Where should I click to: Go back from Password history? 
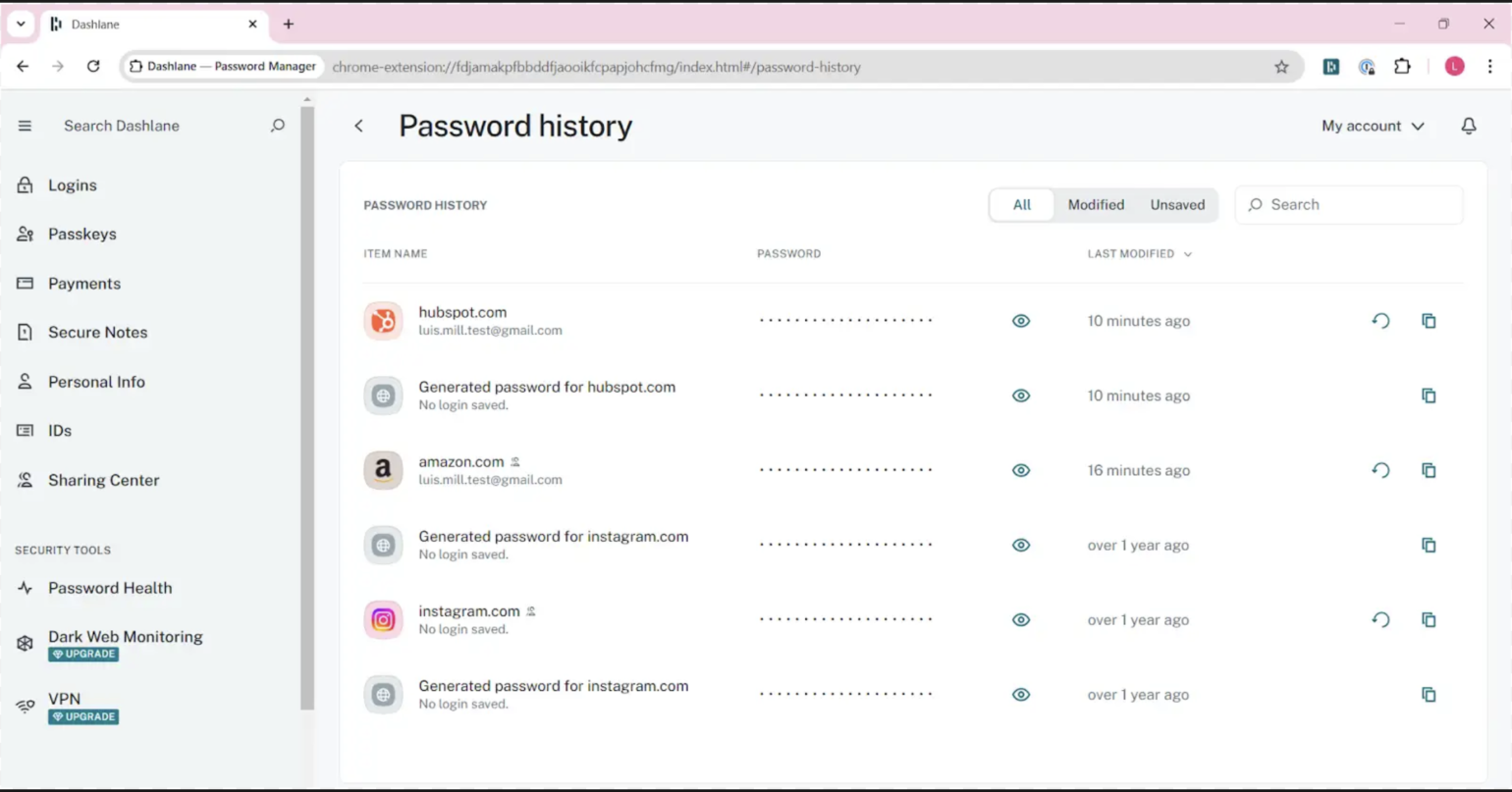[x=358, y=126]
